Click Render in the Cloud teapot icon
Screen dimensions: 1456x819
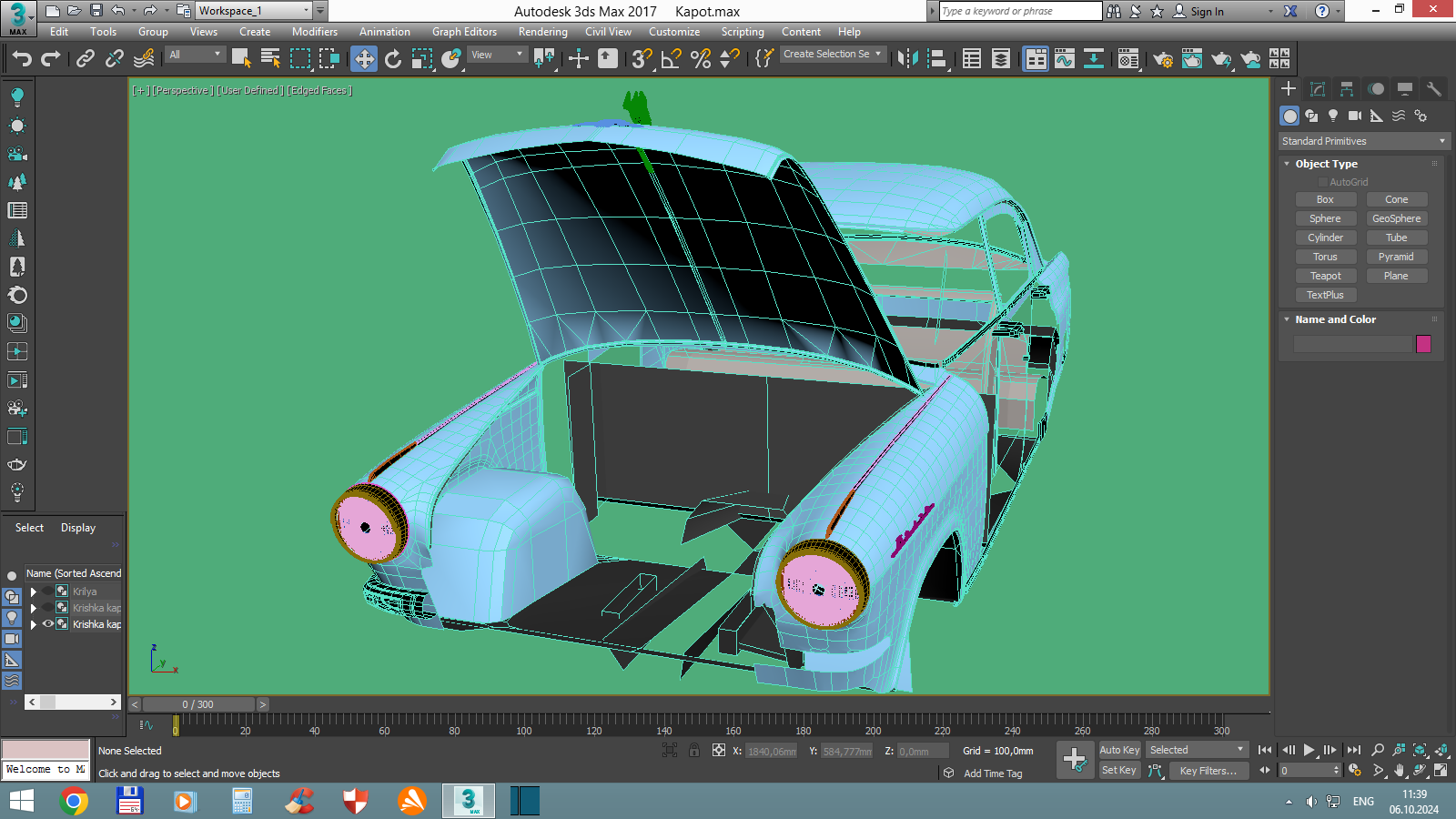pyautogui.click(x=1251, y=59)
